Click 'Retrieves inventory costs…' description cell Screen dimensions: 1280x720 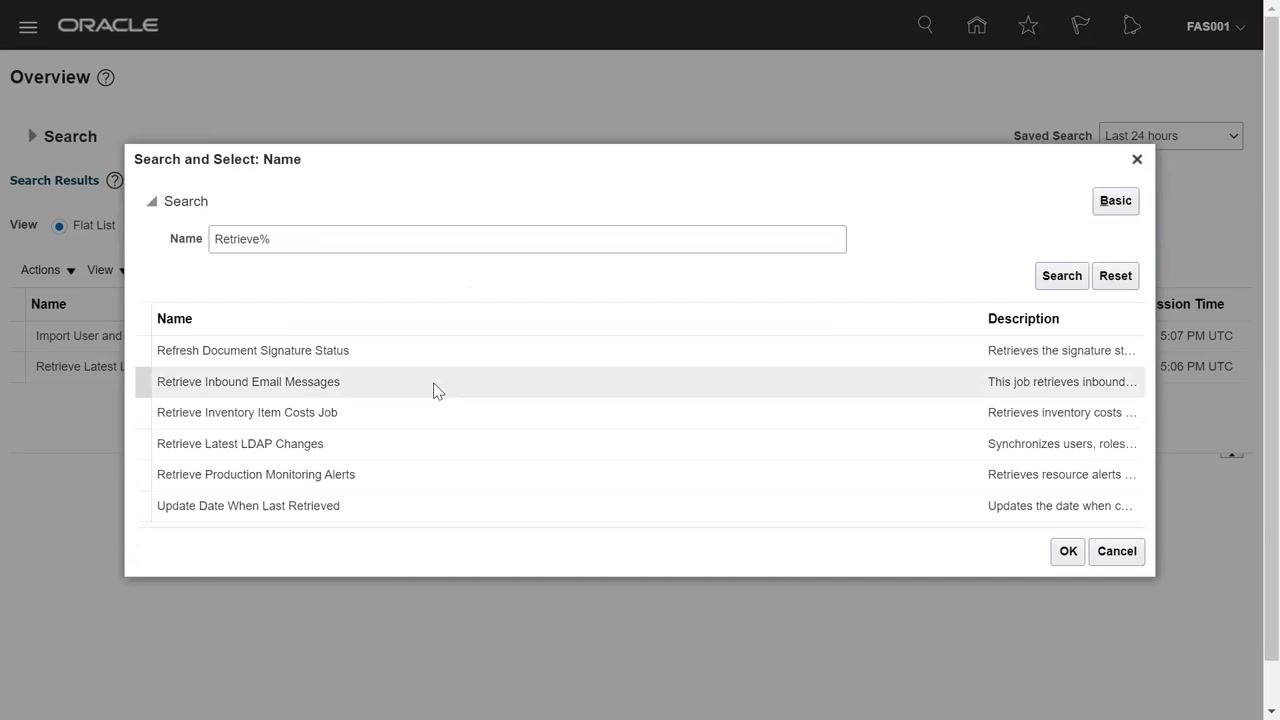tap(1062, 413)
